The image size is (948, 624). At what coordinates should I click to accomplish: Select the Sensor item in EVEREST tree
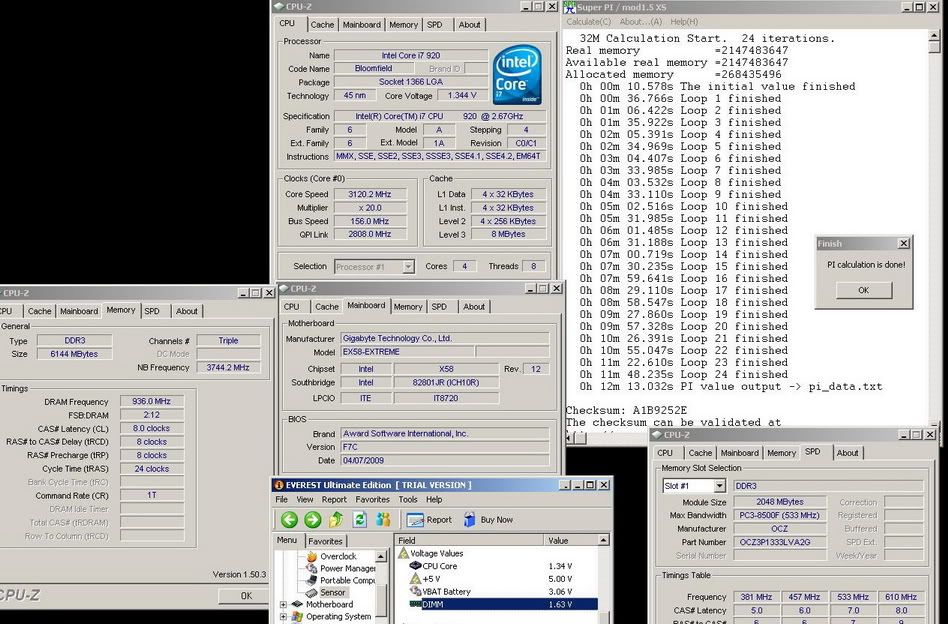[332, 592]
